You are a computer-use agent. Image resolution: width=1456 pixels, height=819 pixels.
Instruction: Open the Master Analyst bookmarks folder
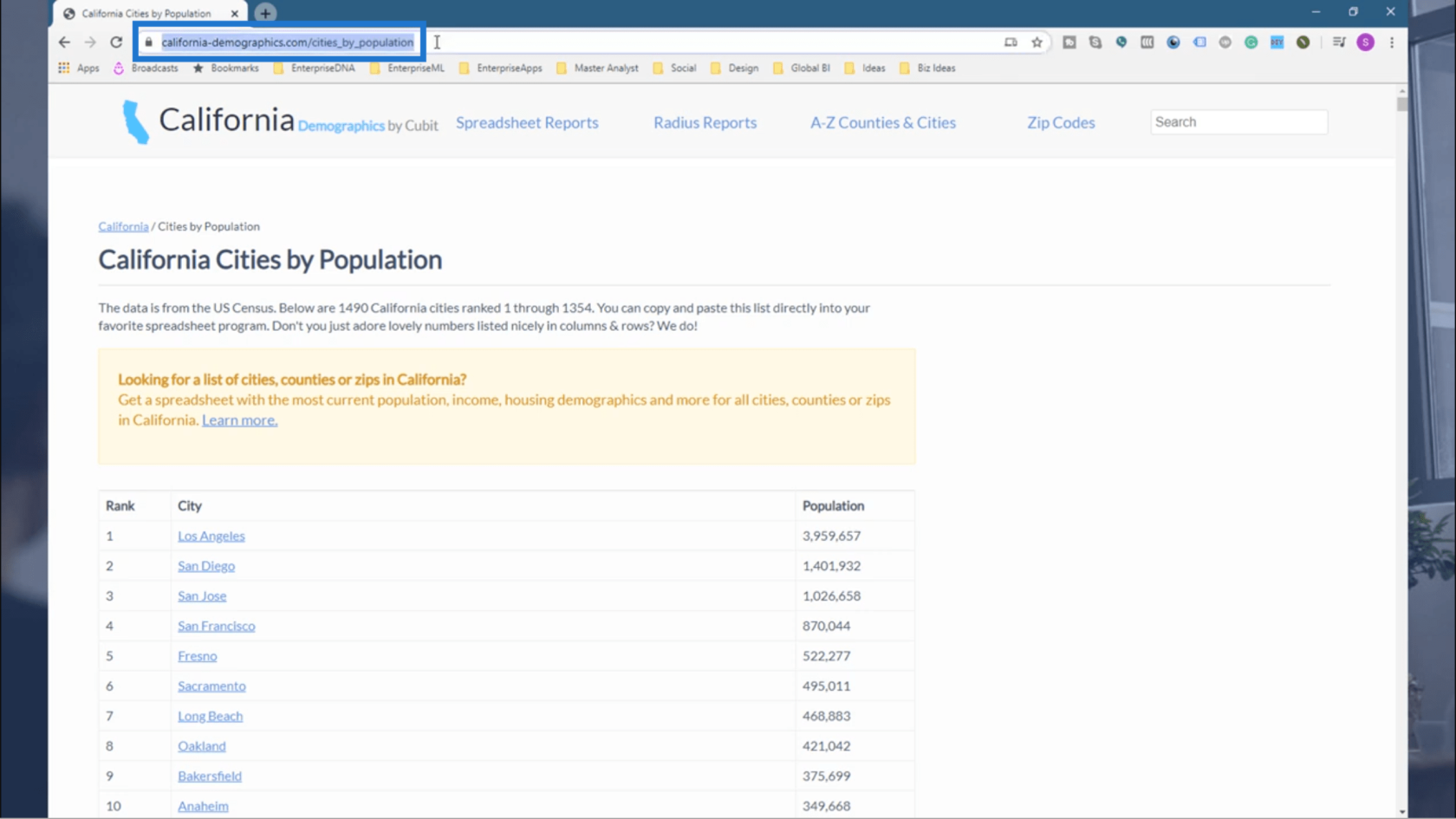597,68
